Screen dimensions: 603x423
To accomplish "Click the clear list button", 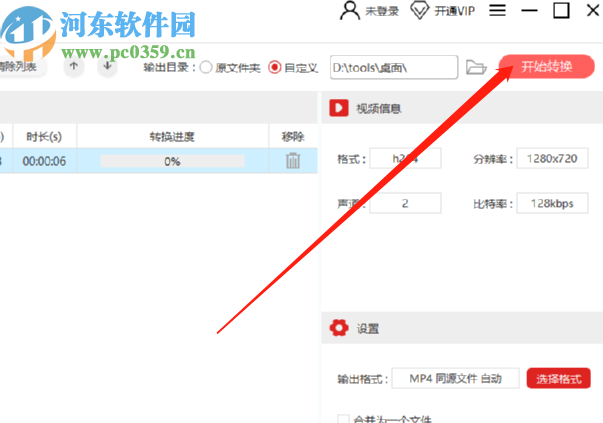I will [x=21, y=67].
